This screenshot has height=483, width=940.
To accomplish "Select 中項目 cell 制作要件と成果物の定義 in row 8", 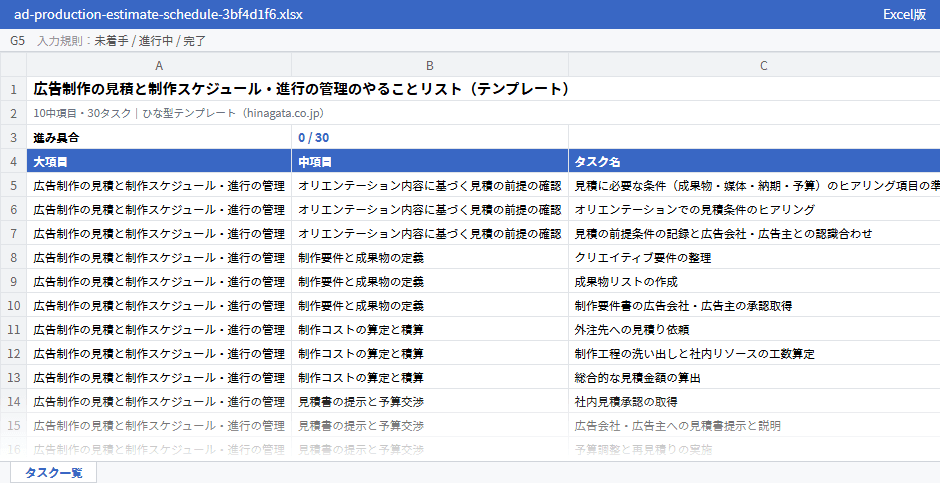I will tap(430, 258).
